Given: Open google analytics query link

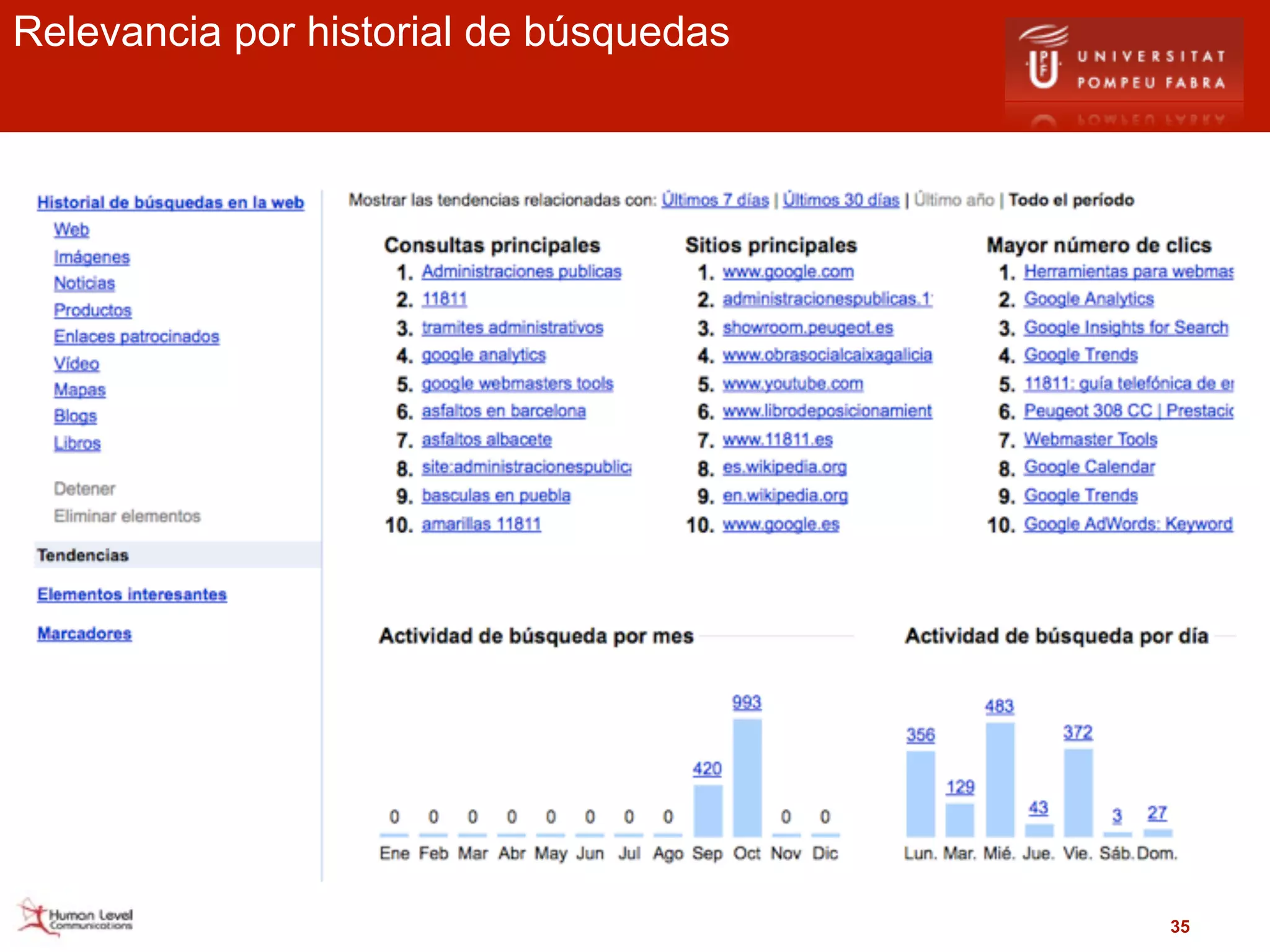Looking at the screenshot, I should [x=484, y=355].
